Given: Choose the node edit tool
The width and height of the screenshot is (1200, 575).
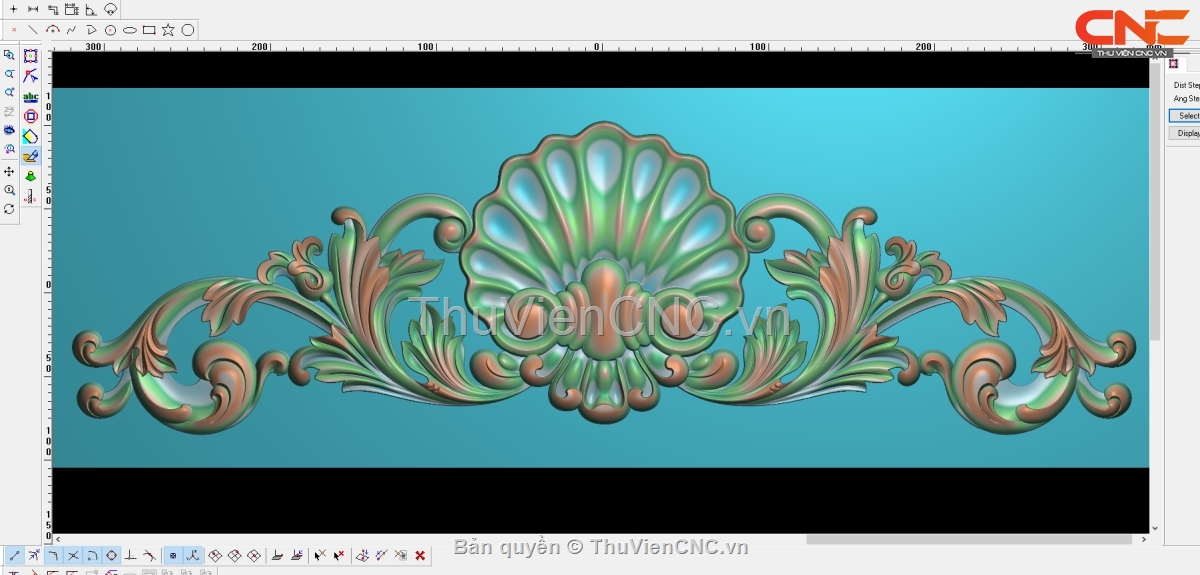Looking at the screenshot, I should pos(31,76).
